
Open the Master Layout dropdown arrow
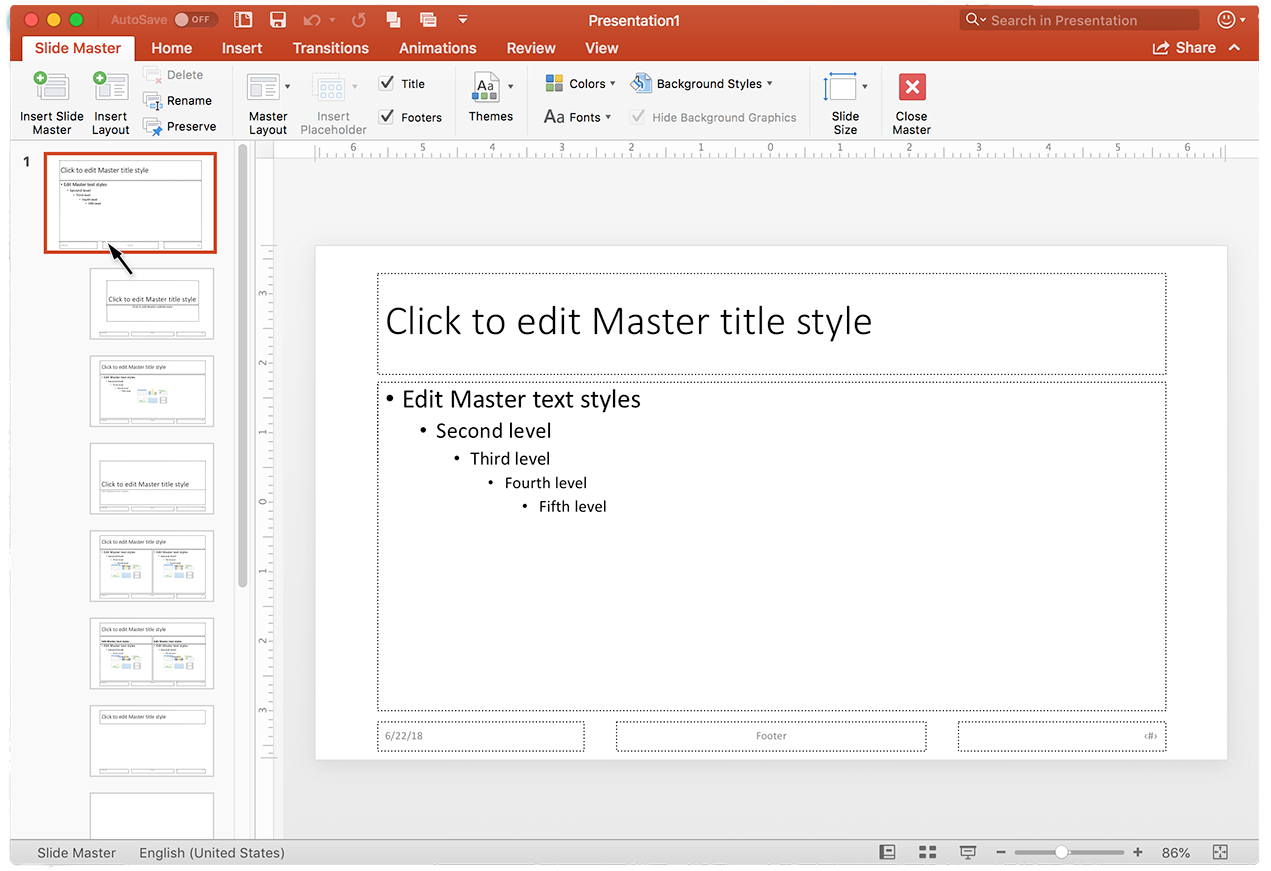point(288,87)
